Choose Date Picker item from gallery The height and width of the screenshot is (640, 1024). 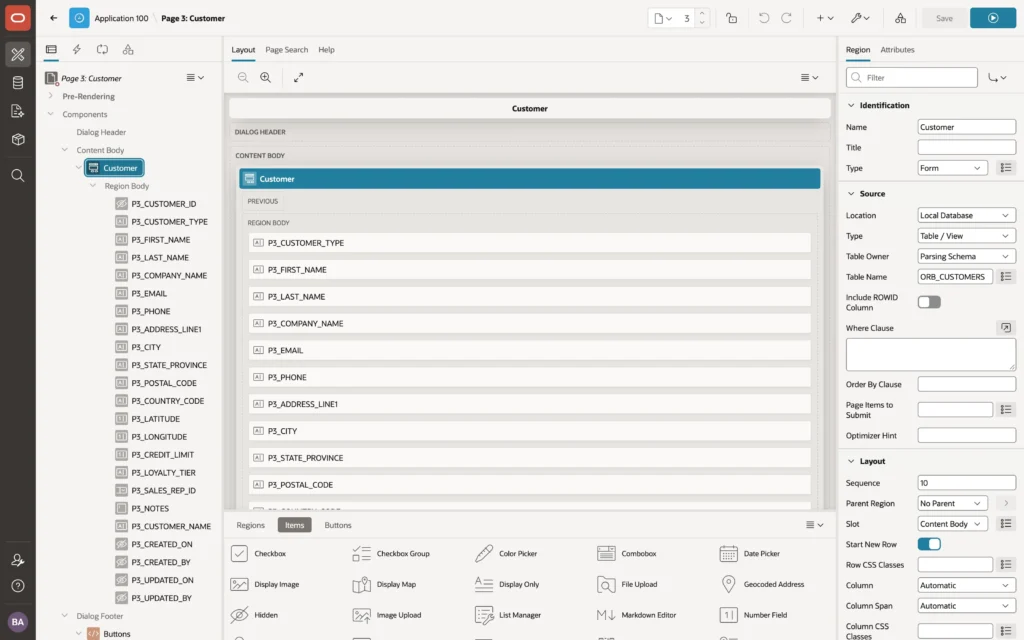(x=750, y=554)
